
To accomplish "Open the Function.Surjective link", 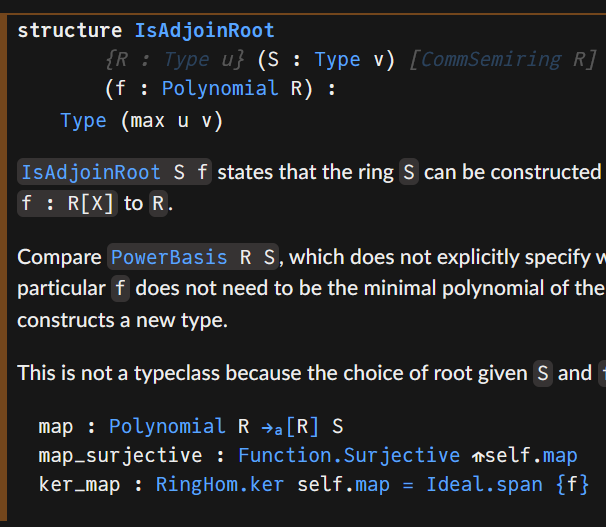I will (349, 455).
